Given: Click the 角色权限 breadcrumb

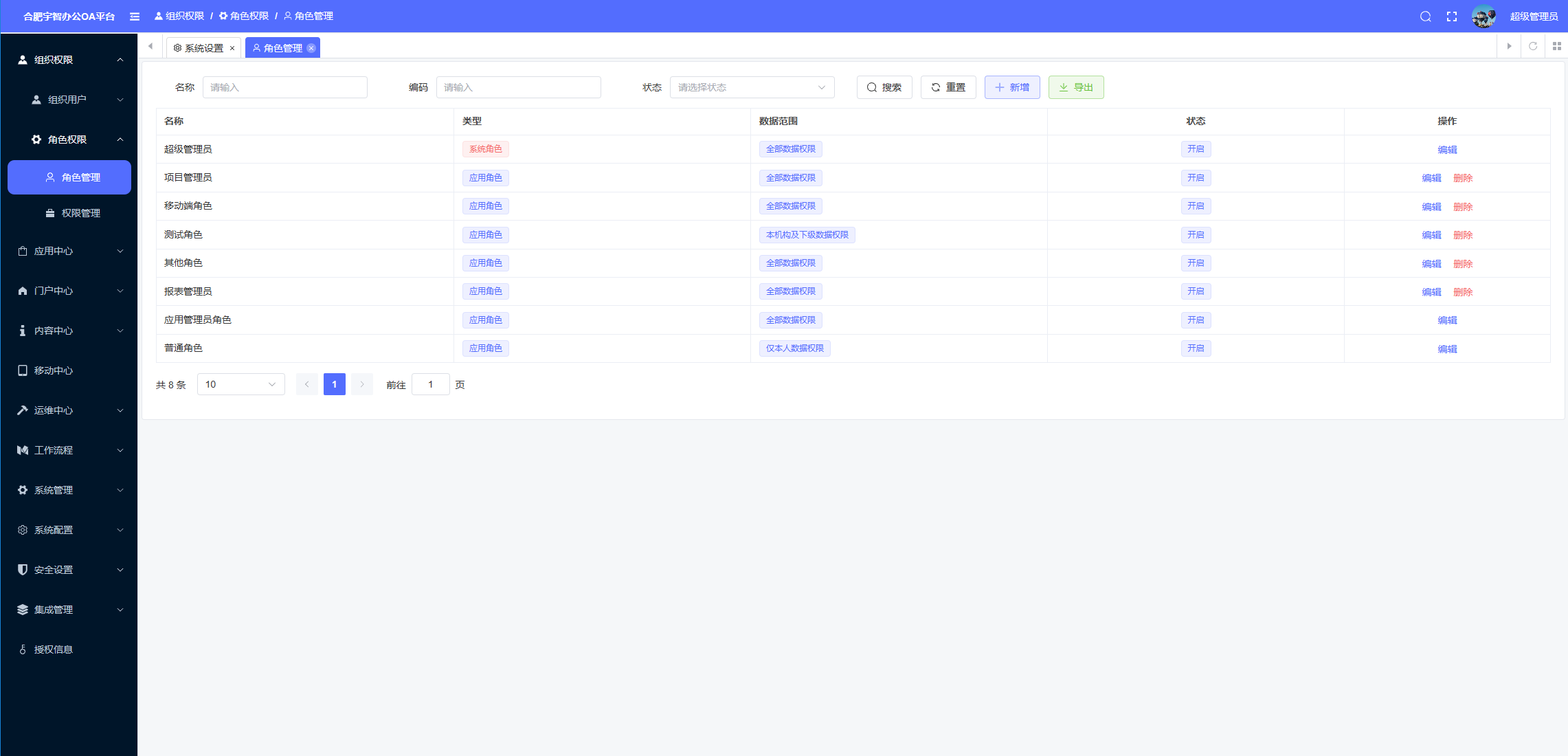Looking at the screenshot, I should tap(244, 16).
